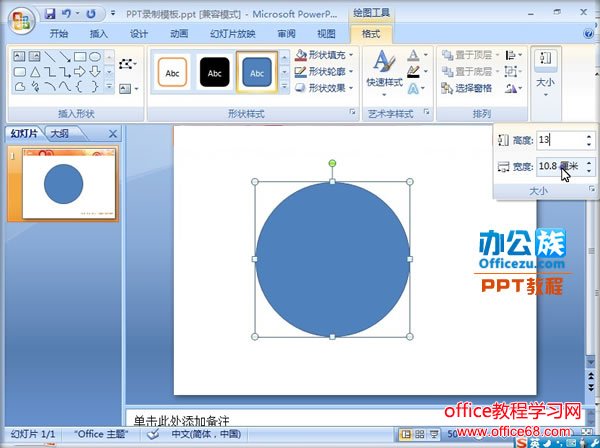This screenshot has height=448, width=600.
Task: Select the triangle shape
Action: click(35, 72)
